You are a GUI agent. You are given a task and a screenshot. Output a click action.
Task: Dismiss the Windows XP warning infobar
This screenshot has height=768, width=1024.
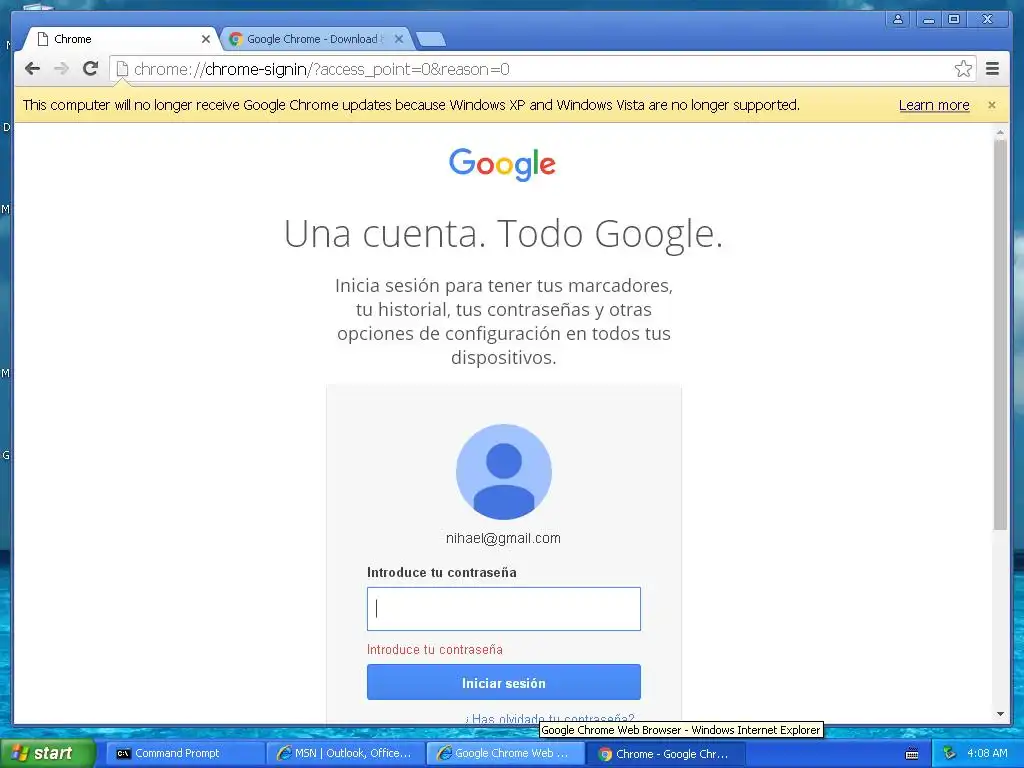tap(991, 105)
